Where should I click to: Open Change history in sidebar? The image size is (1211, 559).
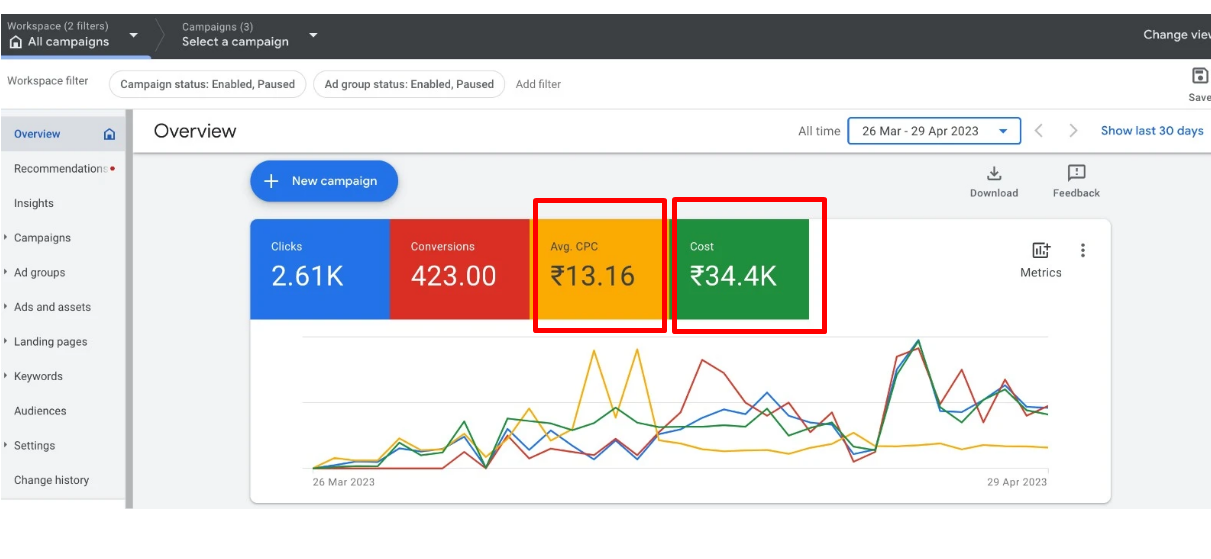click(x=51, y=480)
